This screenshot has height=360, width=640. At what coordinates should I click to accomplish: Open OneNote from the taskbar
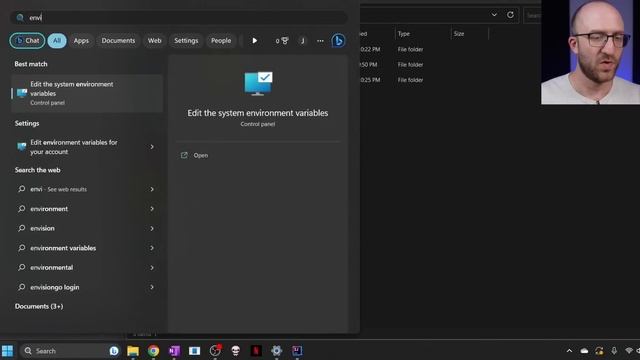click(174, 351)
